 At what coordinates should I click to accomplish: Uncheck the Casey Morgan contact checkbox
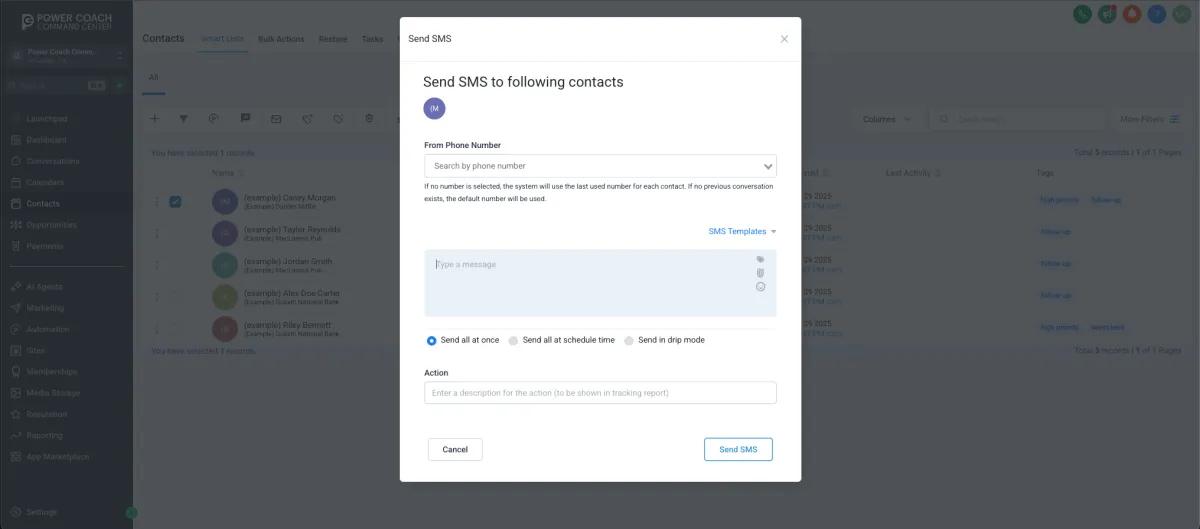pos(175,201)
